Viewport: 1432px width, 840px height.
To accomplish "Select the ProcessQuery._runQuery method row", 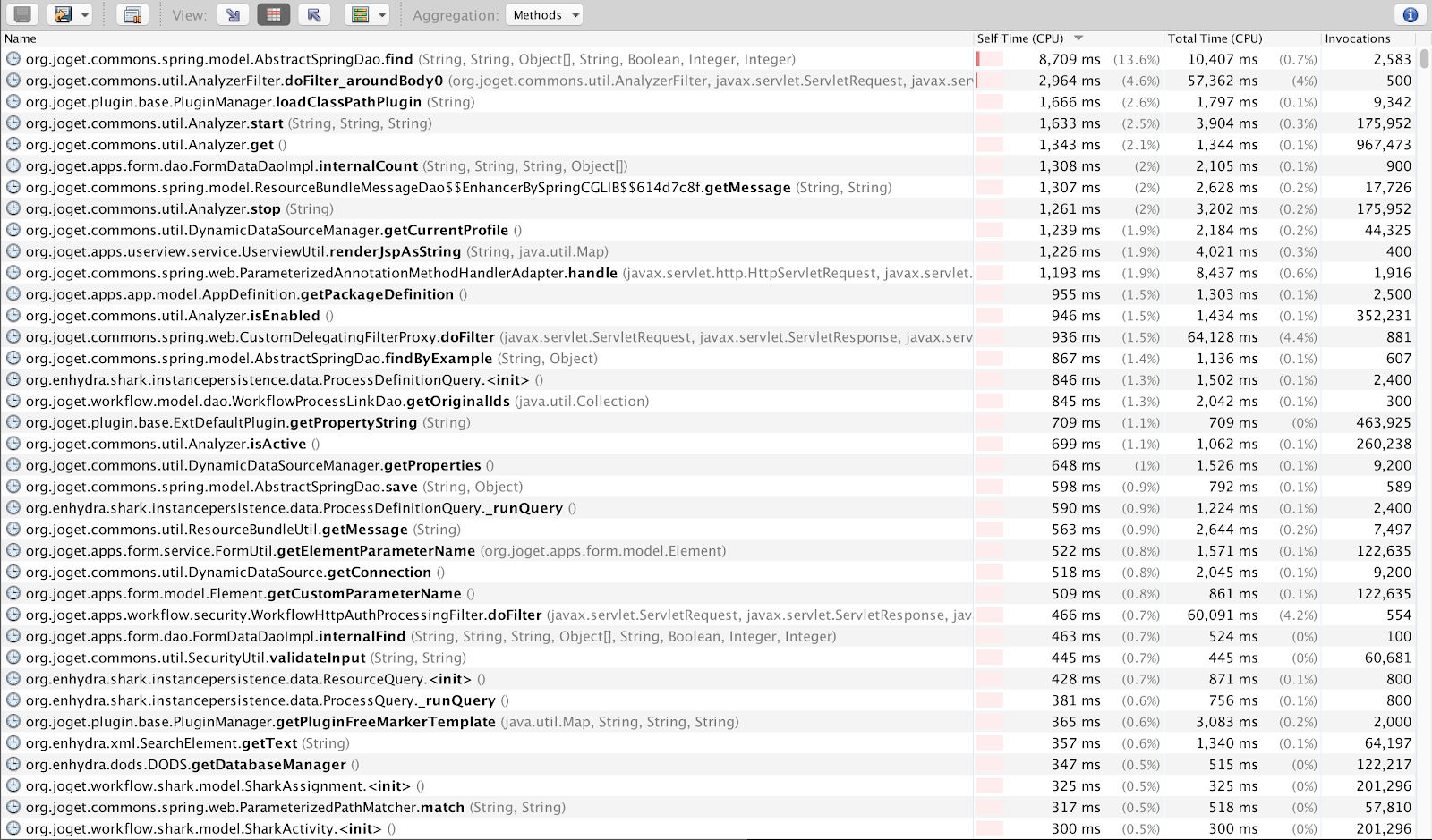I will tap(709, 700).
